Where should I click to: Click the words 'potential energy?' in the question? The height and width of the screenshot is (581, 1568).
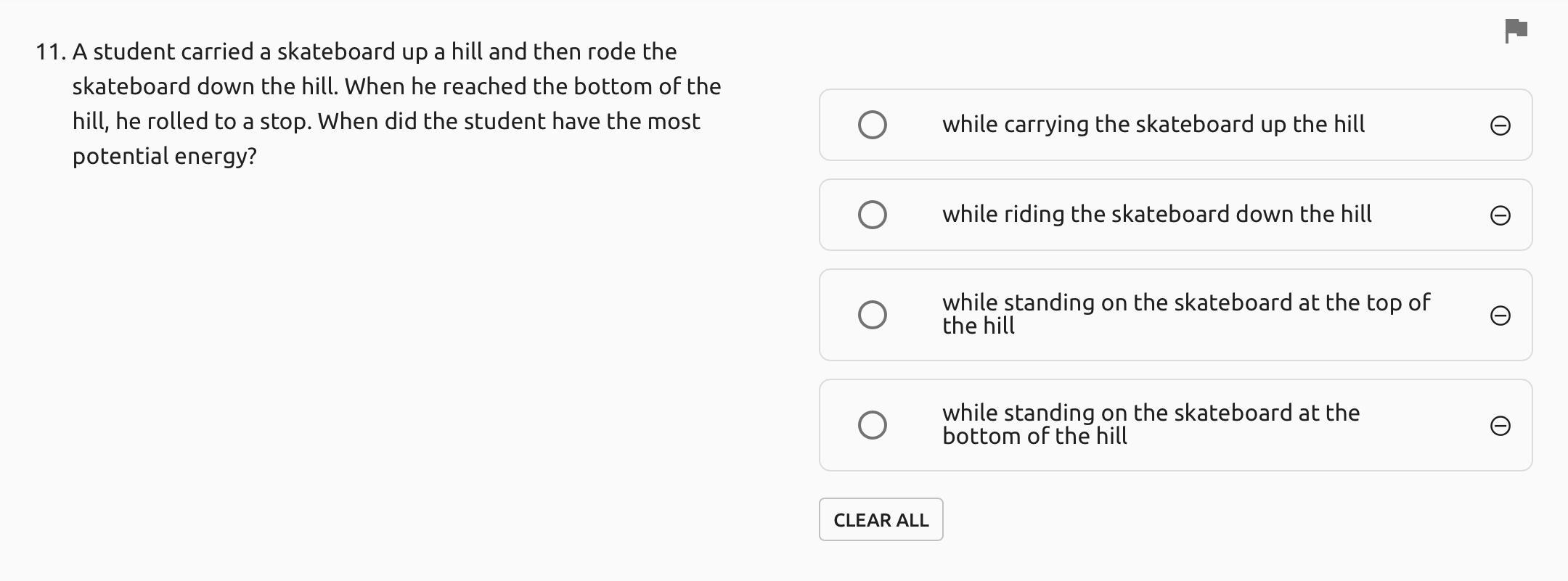(165, 157)
